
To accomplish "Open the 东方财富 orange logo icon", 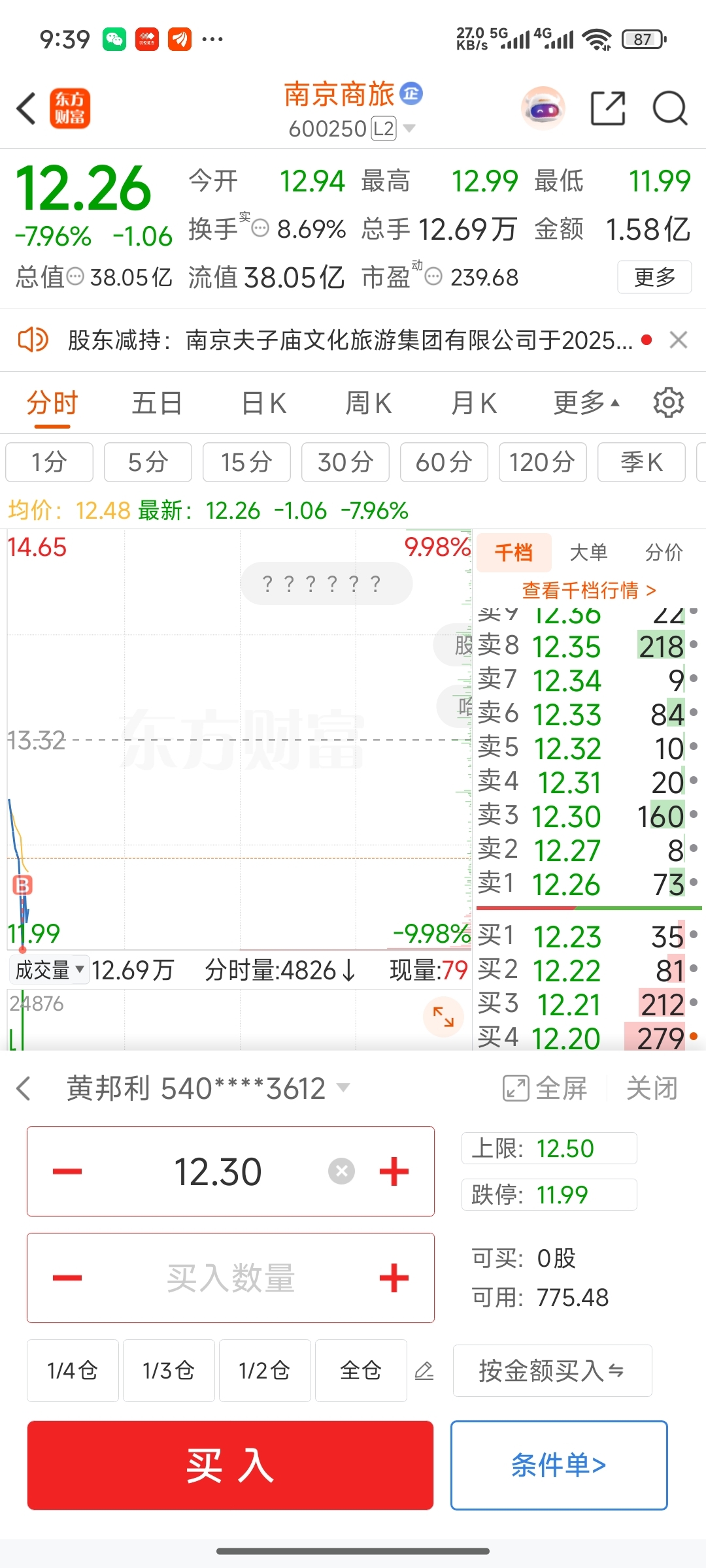I will (x=70, y=108).
